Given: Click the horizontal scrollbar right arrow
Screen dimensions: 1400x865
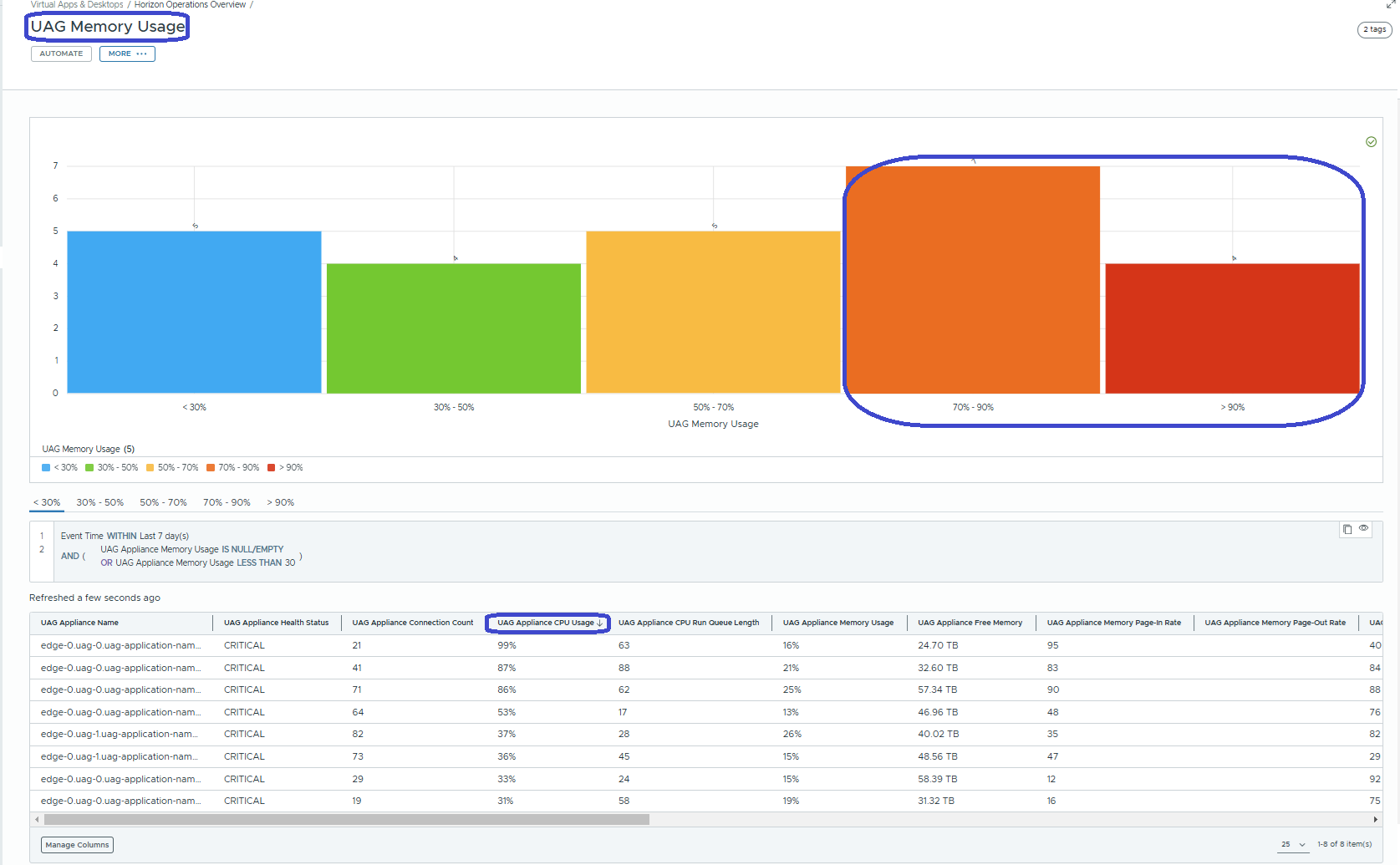Looking at the screenshot, I should click(x=1376, y=820).
